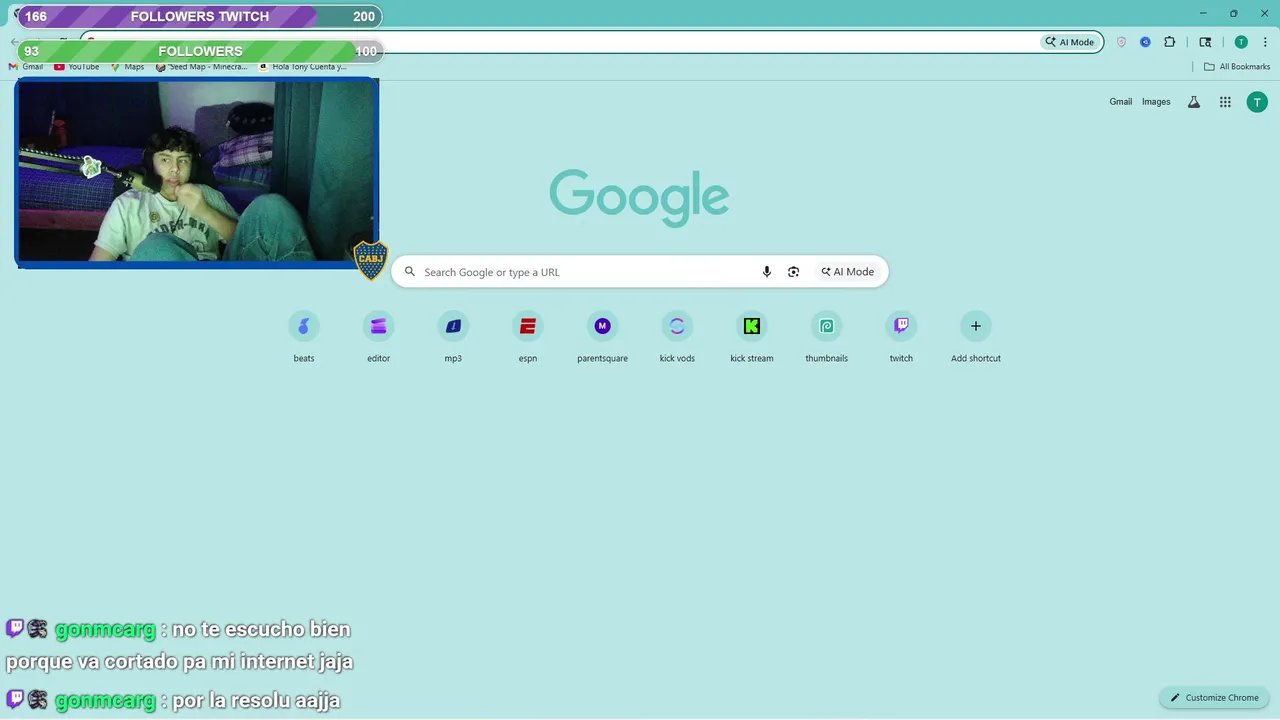This screenshot has height=720, width=1280.
Task: Open the Maps bookmark
Action: (x=127, y=67)
